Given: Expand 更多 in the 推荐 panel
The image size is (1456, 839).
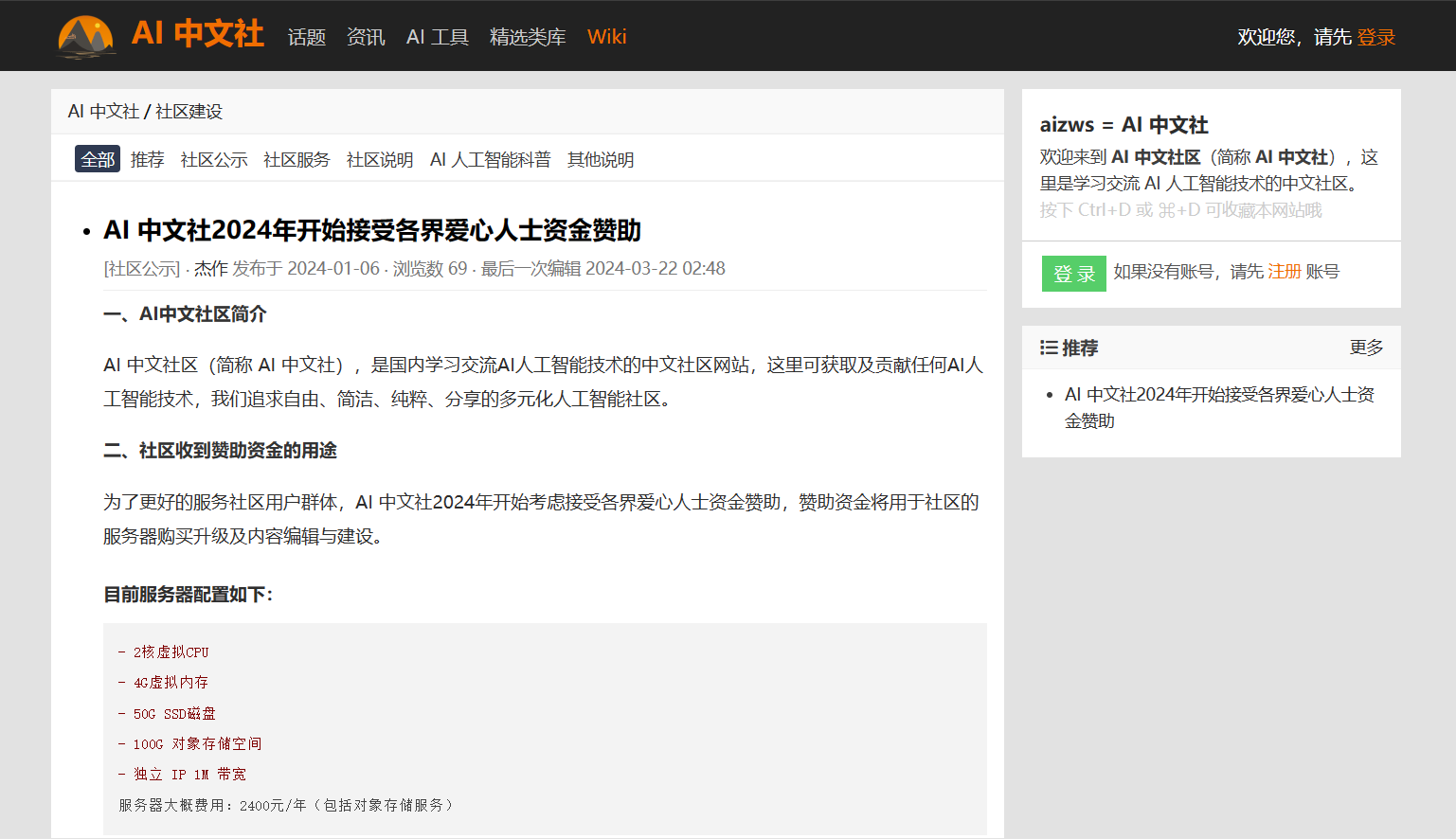Looking at the screenshot, I should [1366, 348].
